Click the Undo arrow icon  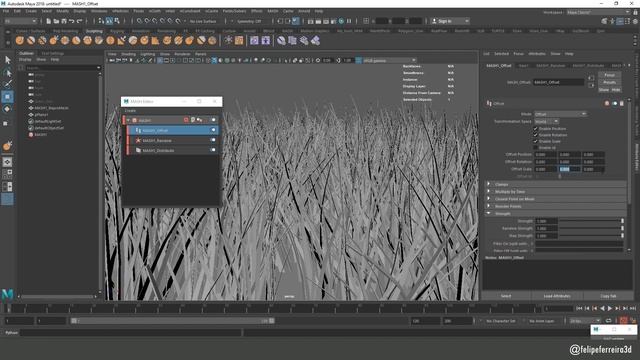72,21
